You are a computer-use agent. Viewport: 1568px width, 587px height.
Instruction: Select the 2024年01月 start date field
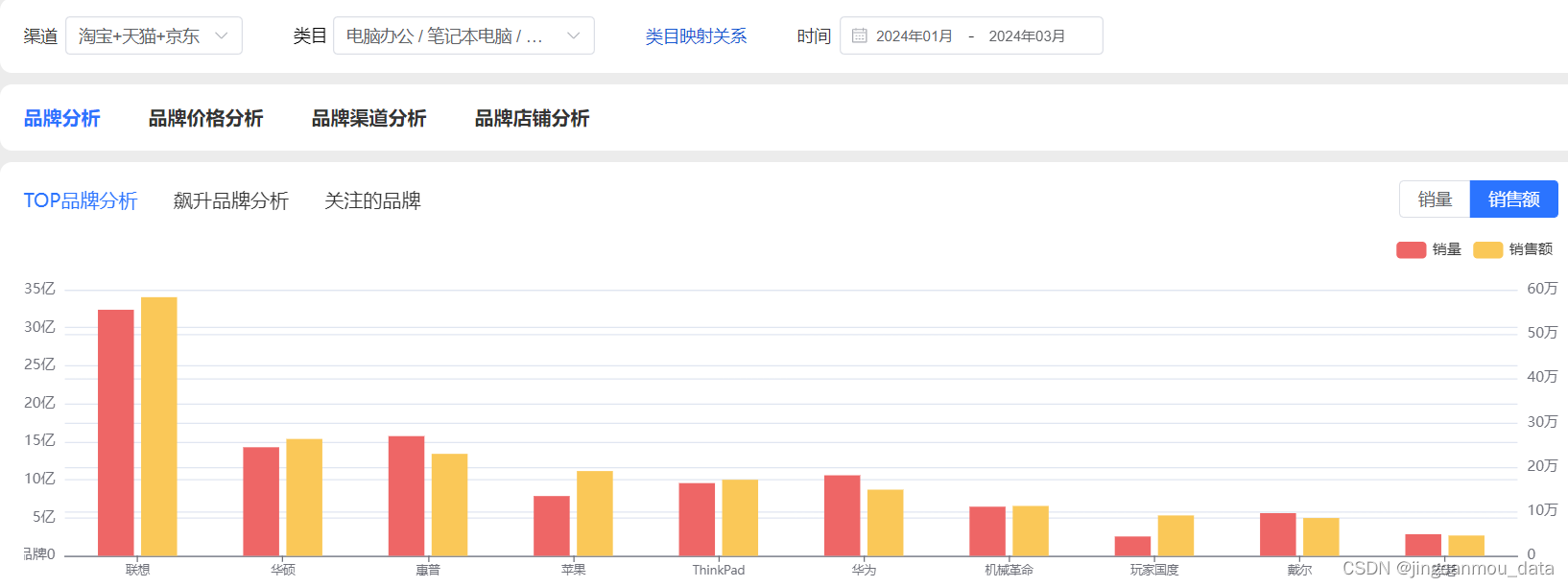coord(915,35)
